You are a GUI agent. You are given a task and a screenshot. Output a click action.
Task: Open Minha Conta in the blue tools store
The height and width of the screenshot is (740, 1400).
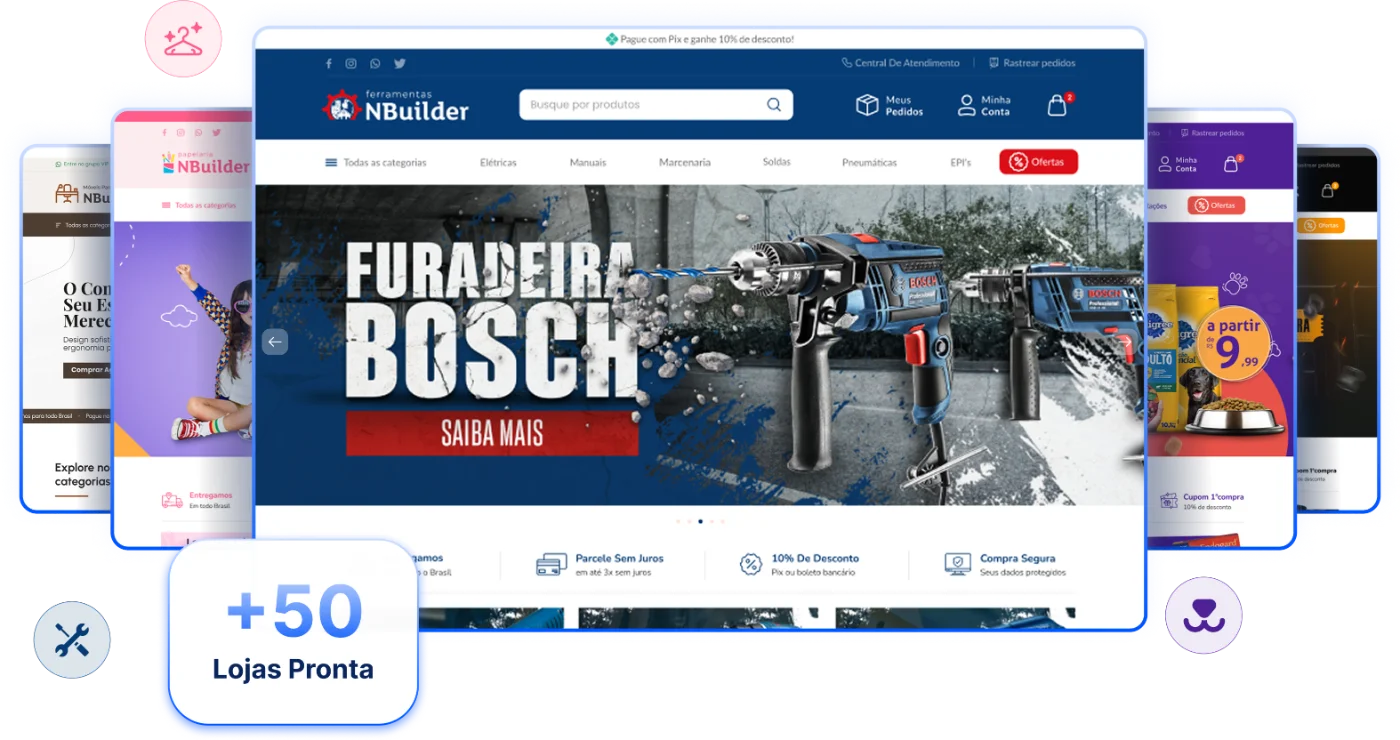[985, 105]
